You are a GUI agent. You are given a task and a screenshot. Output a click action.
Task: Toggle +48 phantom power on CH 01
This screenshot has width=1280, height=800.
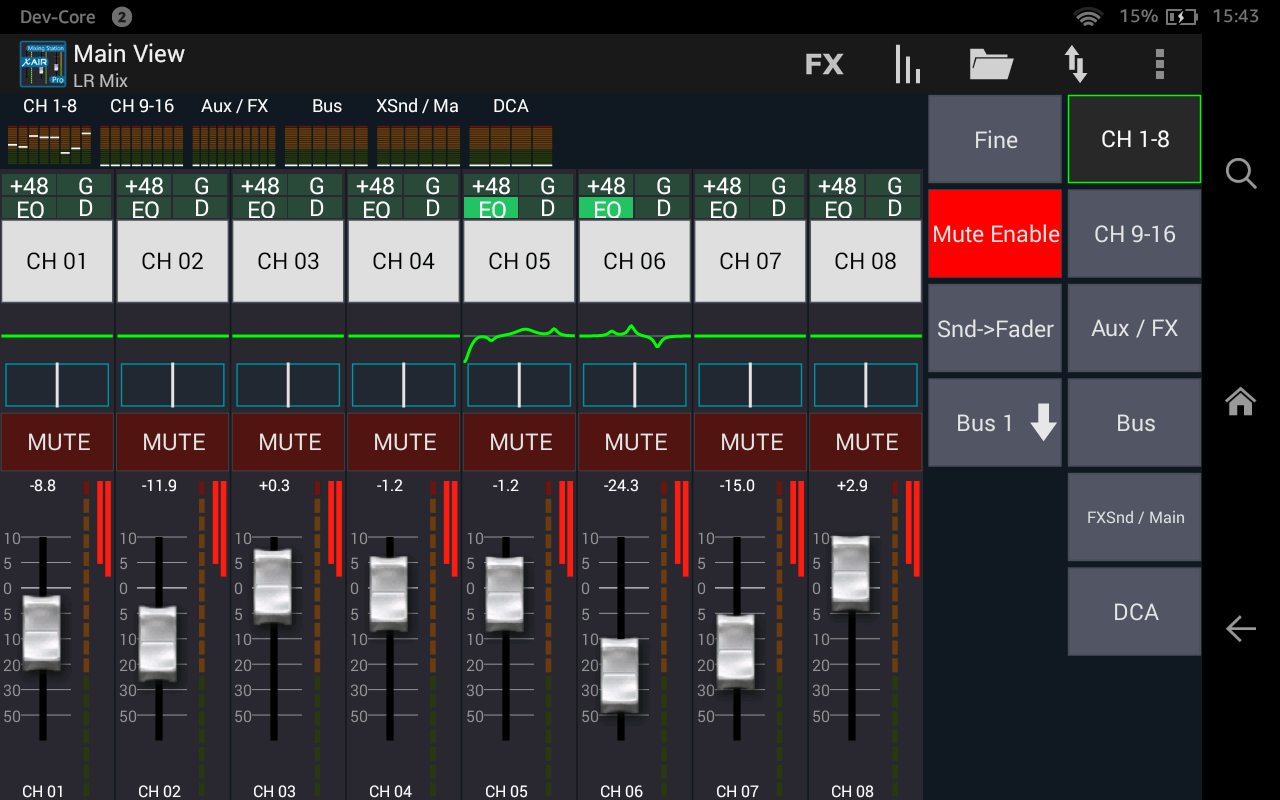click(29, 186)
